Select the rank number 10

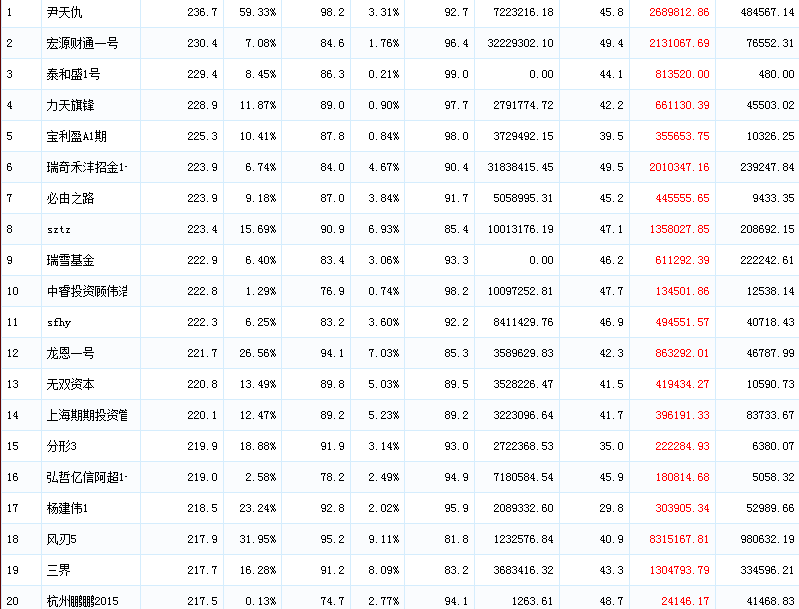tap(13, 292)
